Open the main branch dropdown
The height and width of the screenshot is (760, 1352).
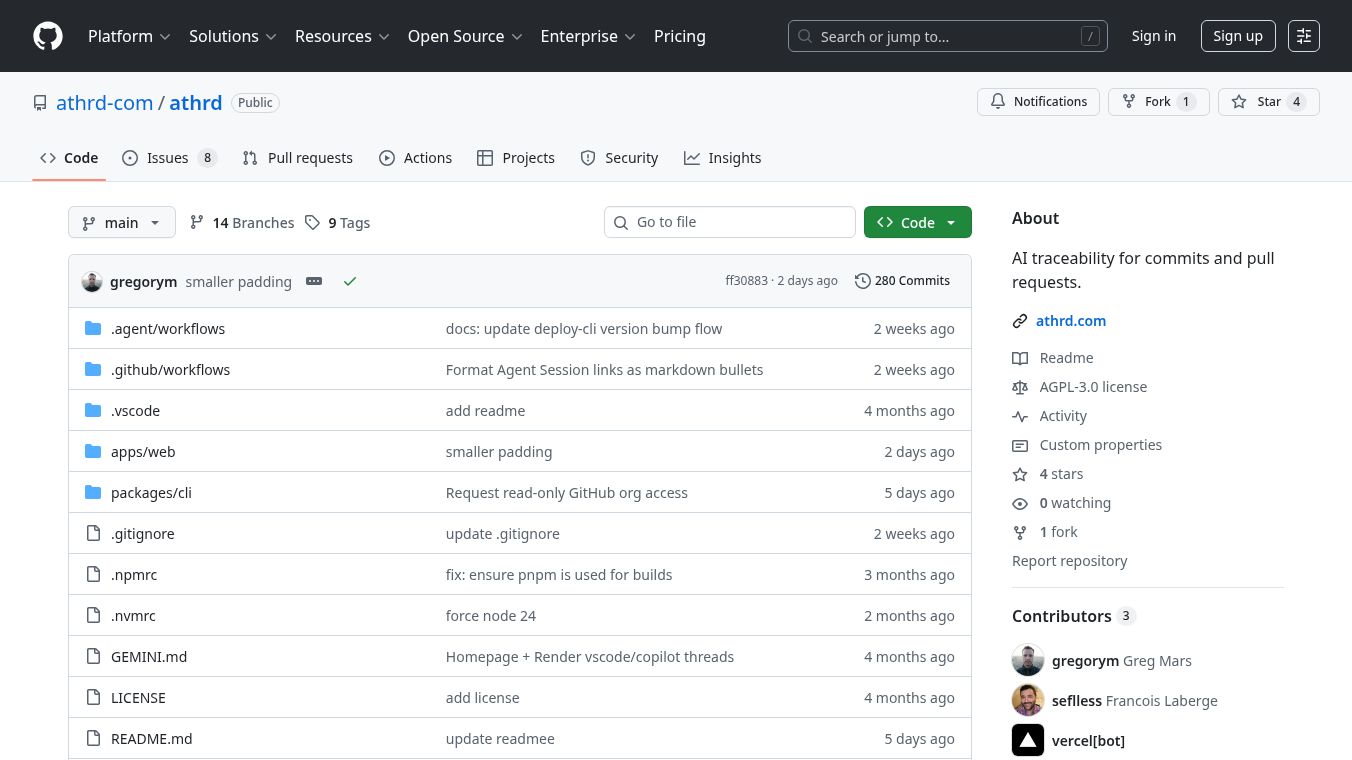pyautogui.click(x=121, y=223)
